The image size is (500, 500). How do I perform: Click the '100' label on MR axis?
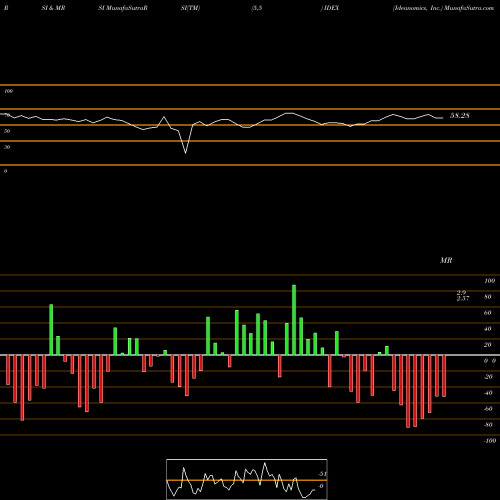click(x=489, y=281)
